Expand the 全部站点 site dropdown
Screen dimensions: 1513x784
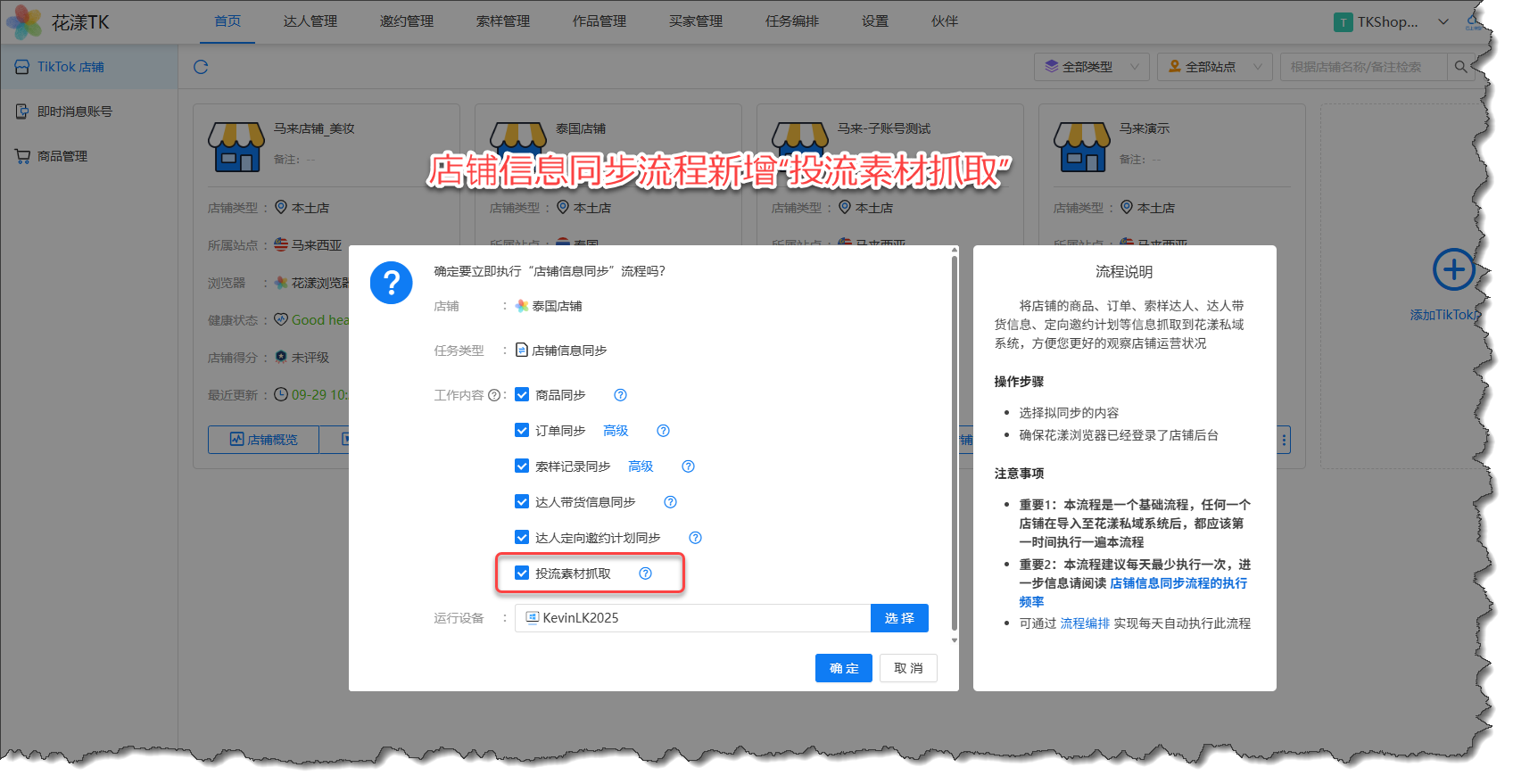[1213, 67]
